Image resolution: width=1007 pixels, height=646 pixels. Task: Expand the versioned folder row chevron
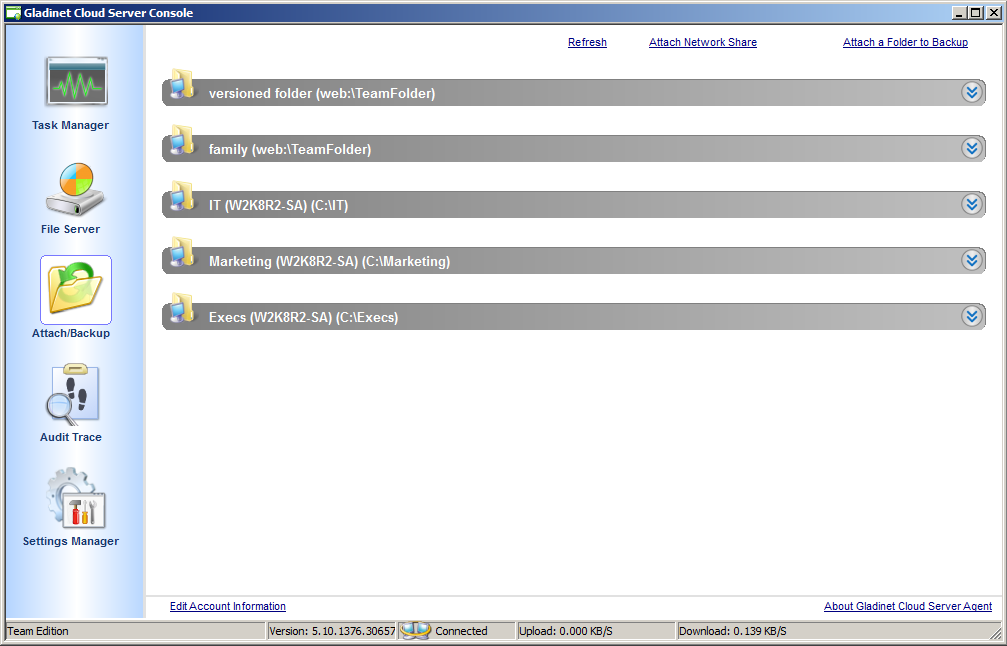[972, 92]
